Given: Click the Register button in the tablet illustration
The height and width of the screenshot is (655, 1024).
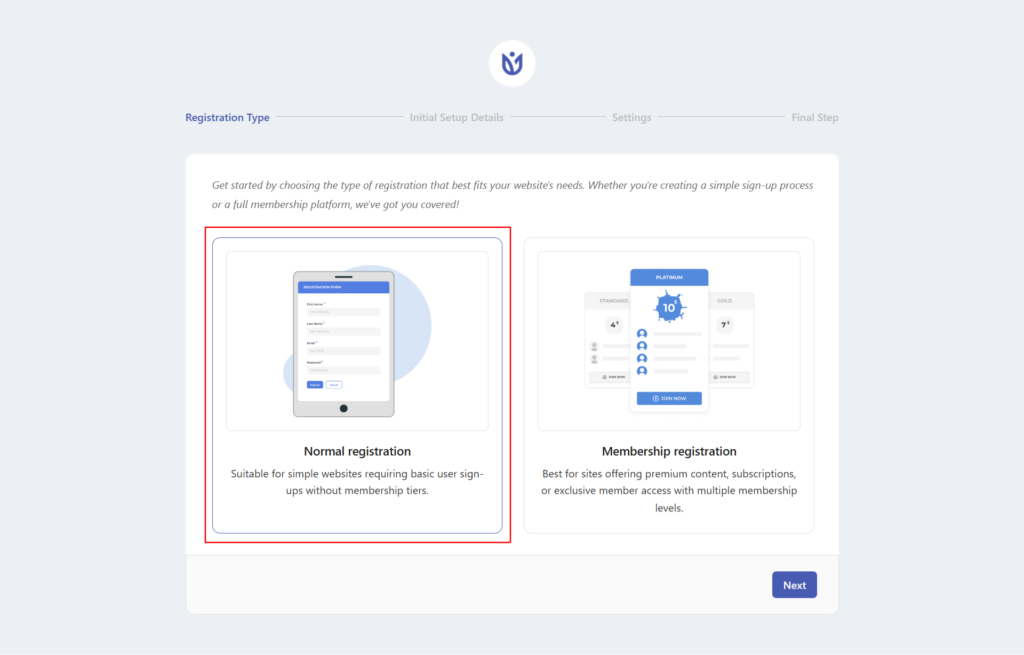Looking at the screenshot, I should (x=315, y=385).
